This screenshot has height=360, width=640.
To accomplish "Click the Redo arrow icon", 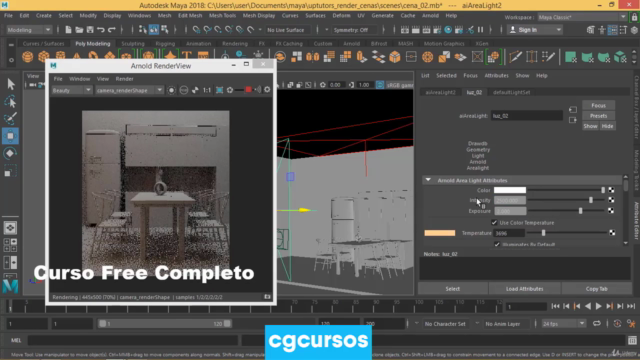I will click(111, 30).
